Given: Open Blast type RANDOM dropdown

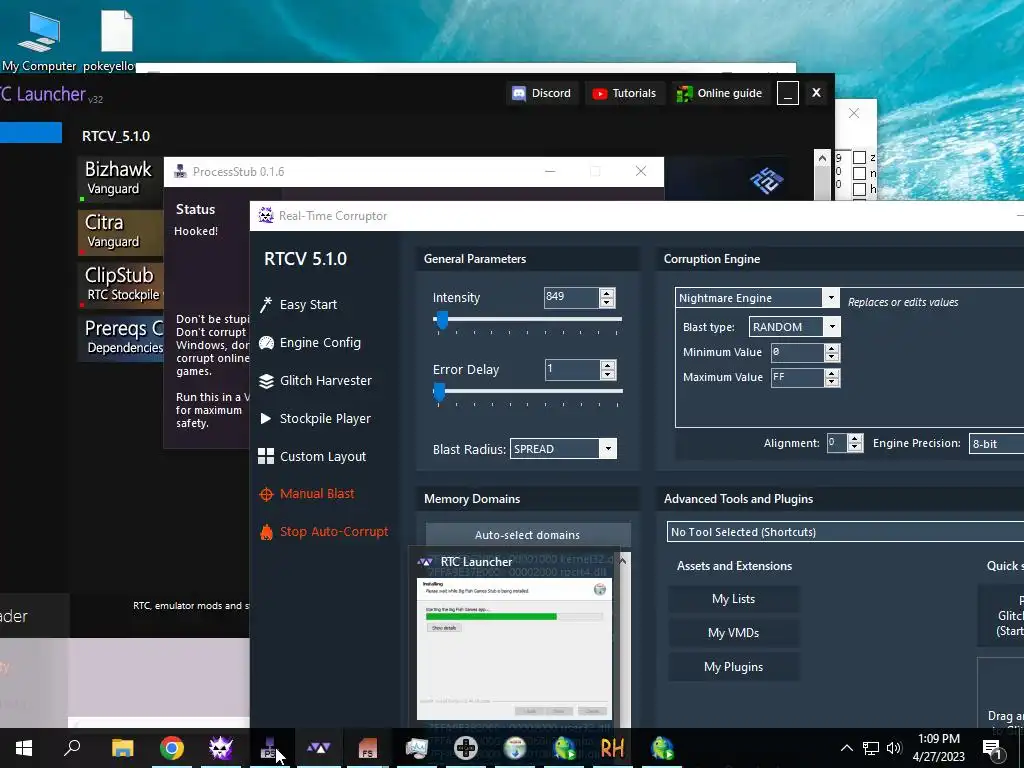Looking at the screenshot, I should pyautogui.click(x=832, y=327).
